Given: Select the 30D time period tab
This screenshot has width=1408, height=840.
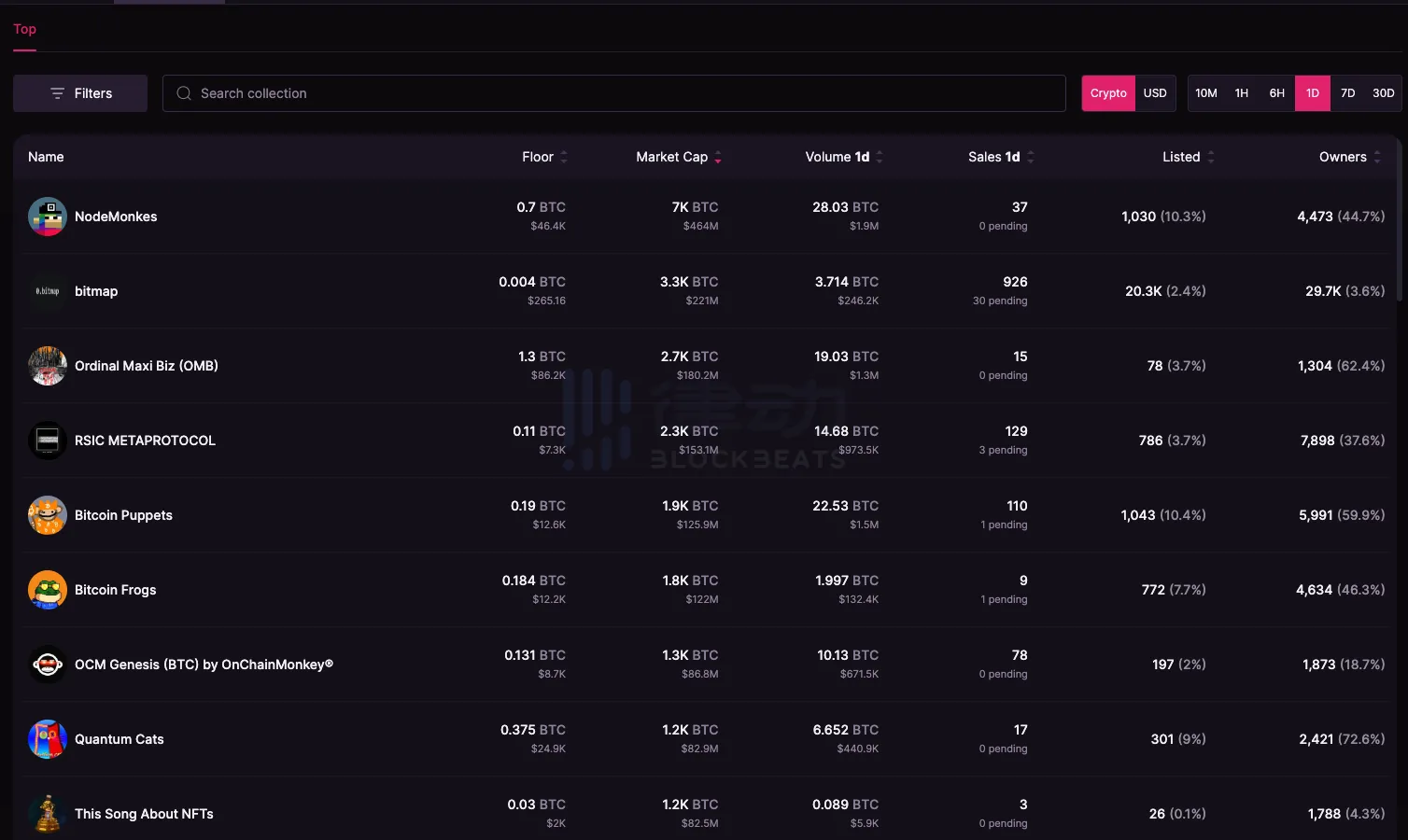Looking at the screenshot, I should click(x=1383, y=93).
